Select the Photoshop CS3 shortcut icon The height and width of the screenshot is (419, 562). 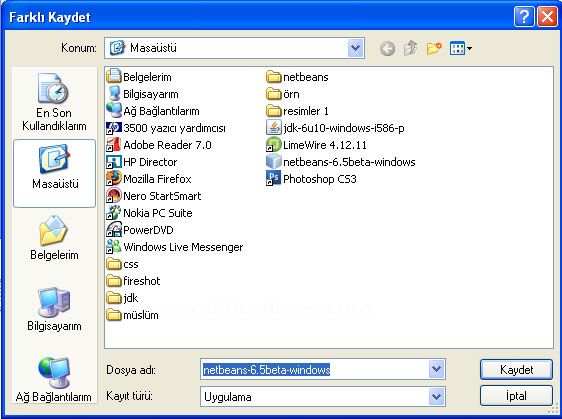[x=274, y=178]
